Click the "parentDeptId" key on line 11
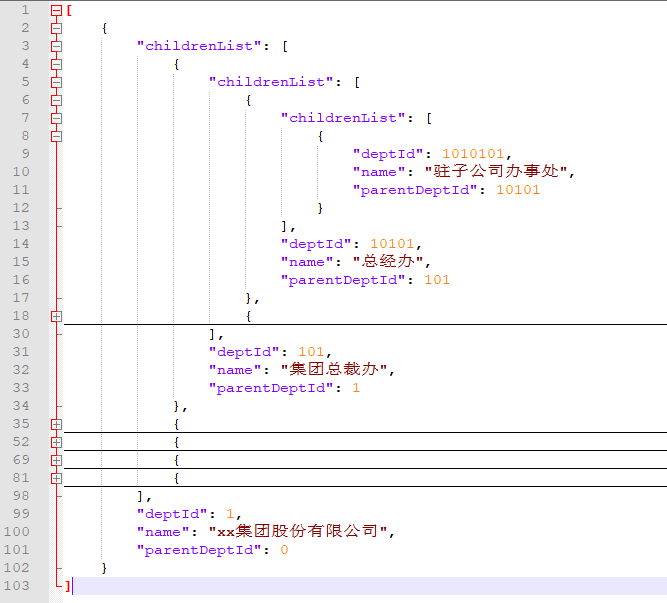 (x=415, y=190)
